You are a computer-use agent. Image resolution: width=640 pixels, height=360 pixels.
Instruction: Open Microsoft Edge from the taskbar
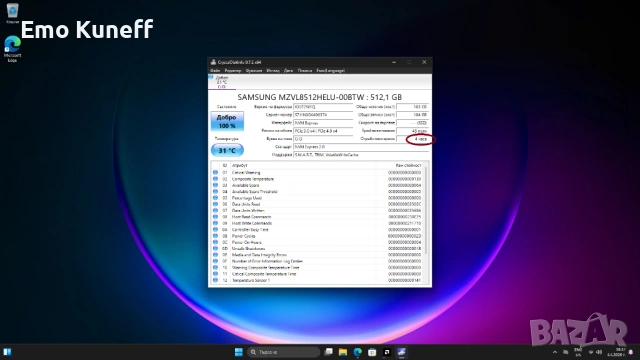tap(358, 352)
